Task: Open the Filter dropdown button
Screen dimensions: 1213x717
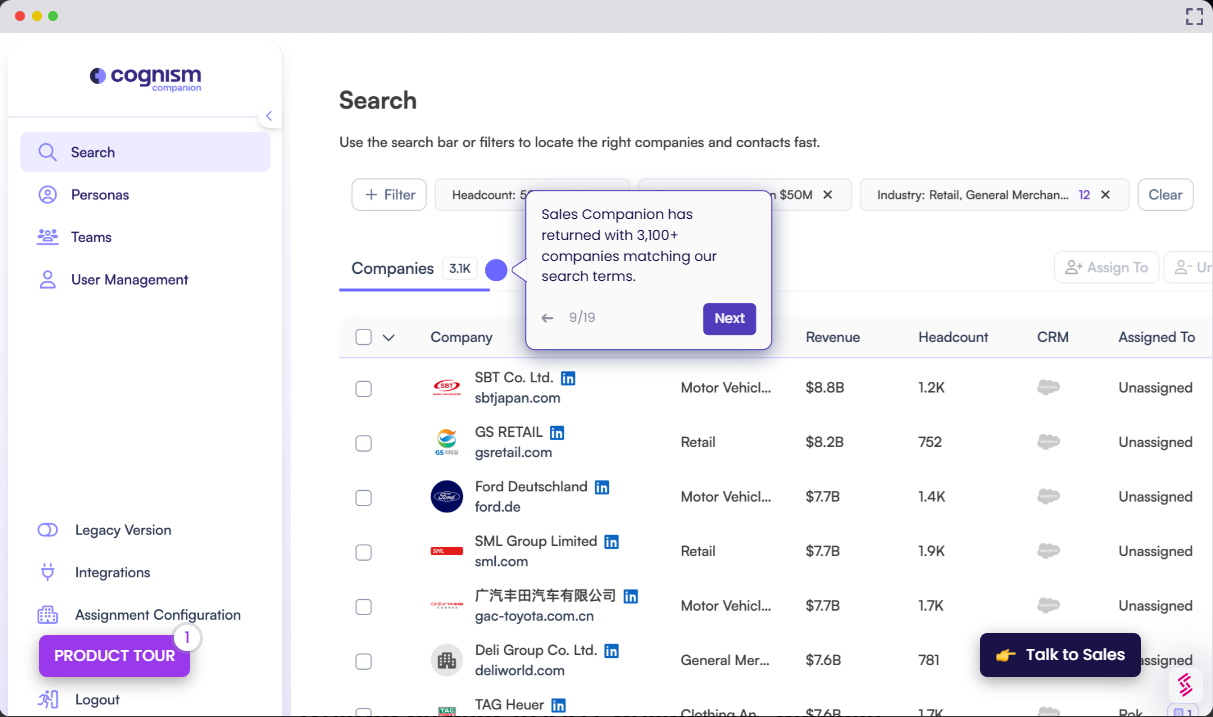Action: click(389, 195)
